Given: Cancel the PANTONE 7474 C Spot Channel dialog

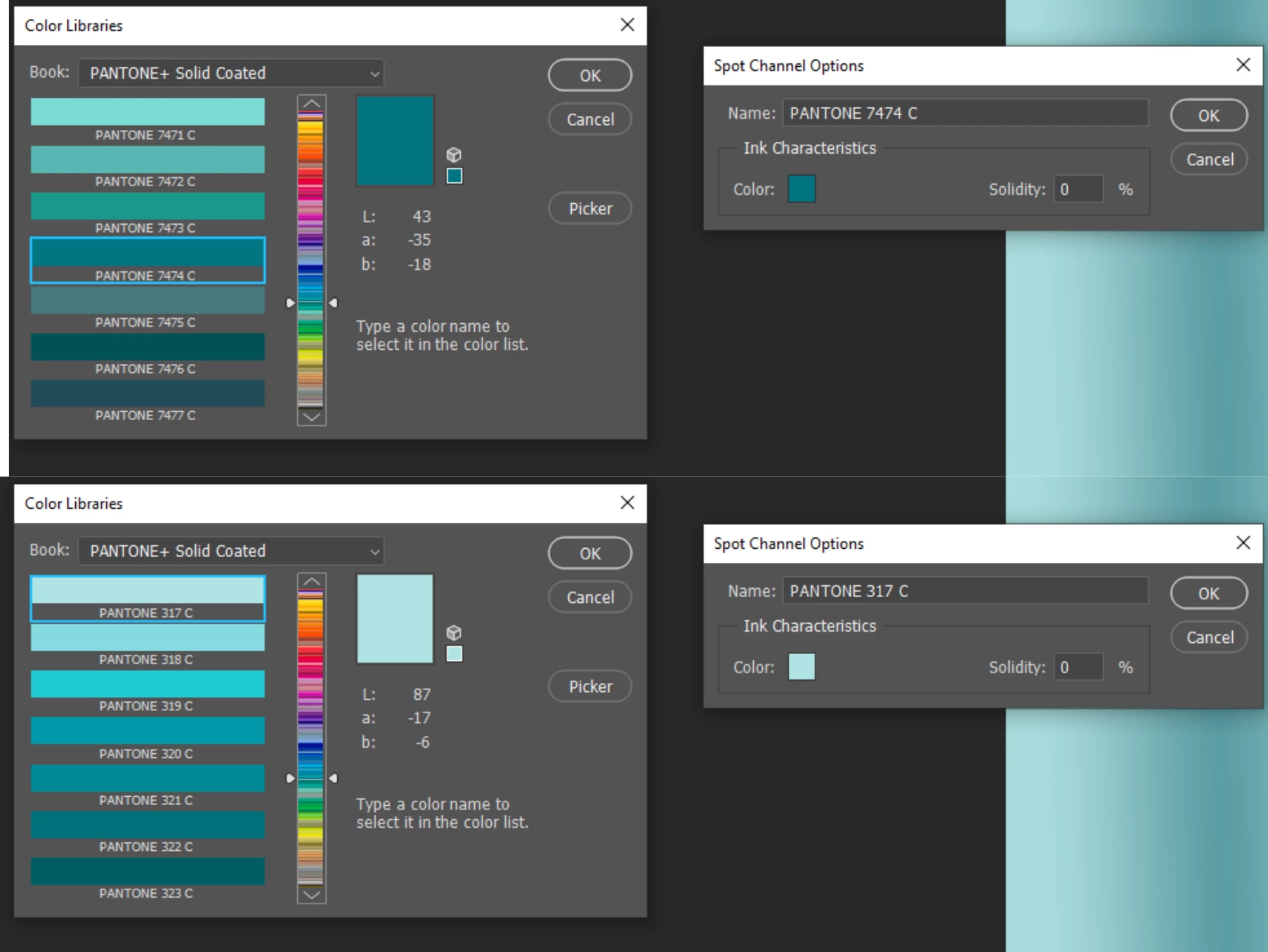Looking at the screenshot, I should 1209,159.
